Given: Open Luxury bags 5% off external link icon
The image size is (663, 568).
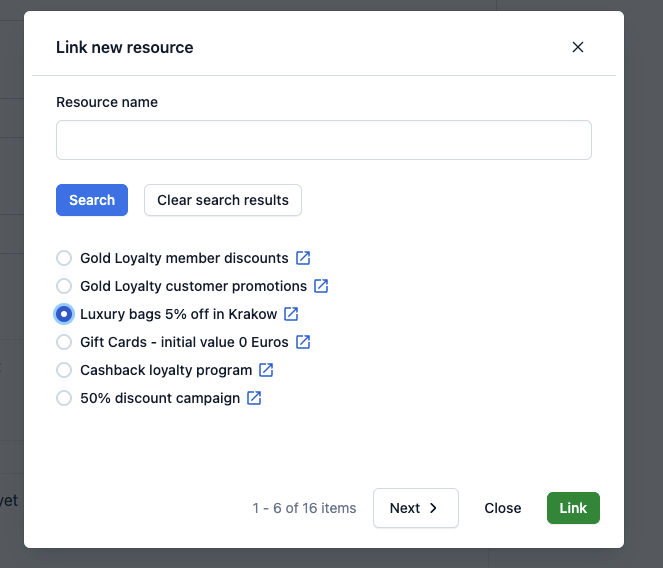Looking at the screenshot, I should tap(291, 313).
